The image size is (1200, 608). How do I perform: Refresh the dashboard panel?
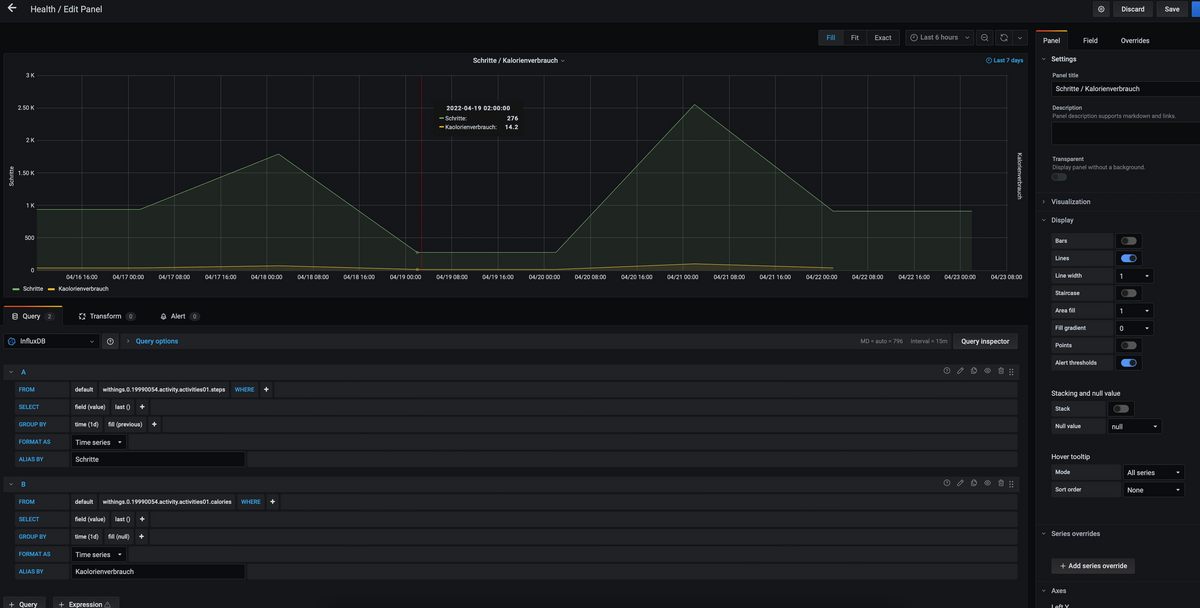(1004, 38)
